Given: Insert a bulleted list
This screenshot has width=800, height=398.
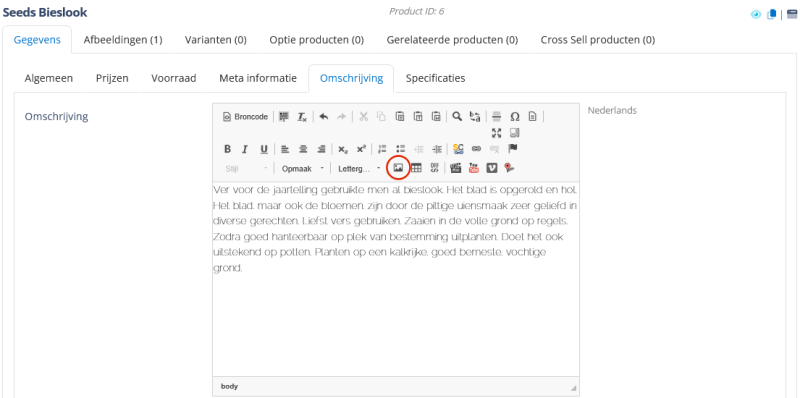Looking at the screenshot, I should tap(401, 149).
